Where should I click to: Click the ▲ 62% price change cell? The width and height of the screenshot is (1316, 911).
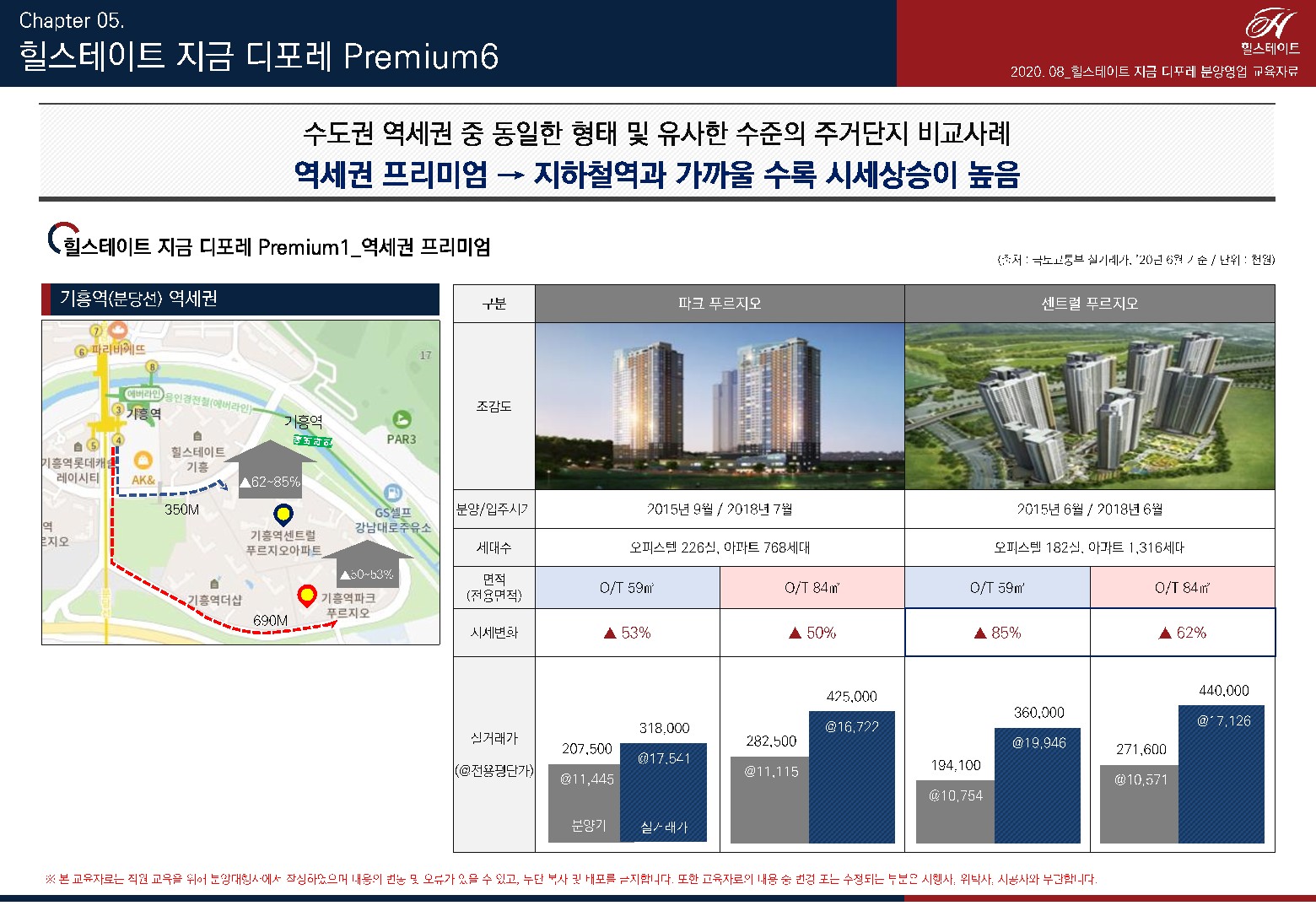click(1183, 633)
